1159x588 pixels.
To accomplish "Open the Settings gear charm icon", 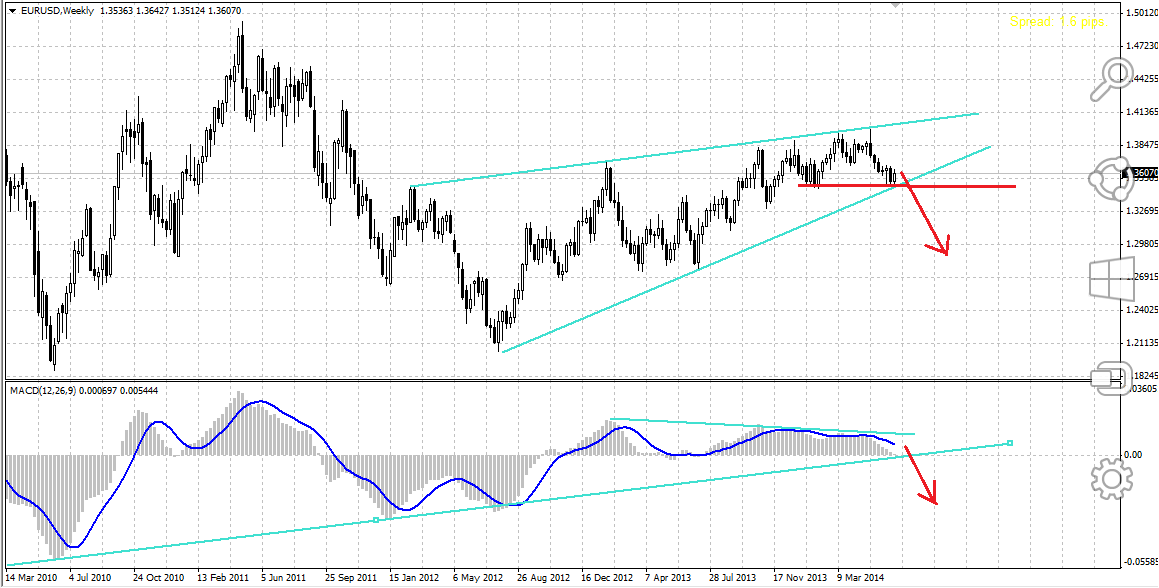I will 1110,478.
